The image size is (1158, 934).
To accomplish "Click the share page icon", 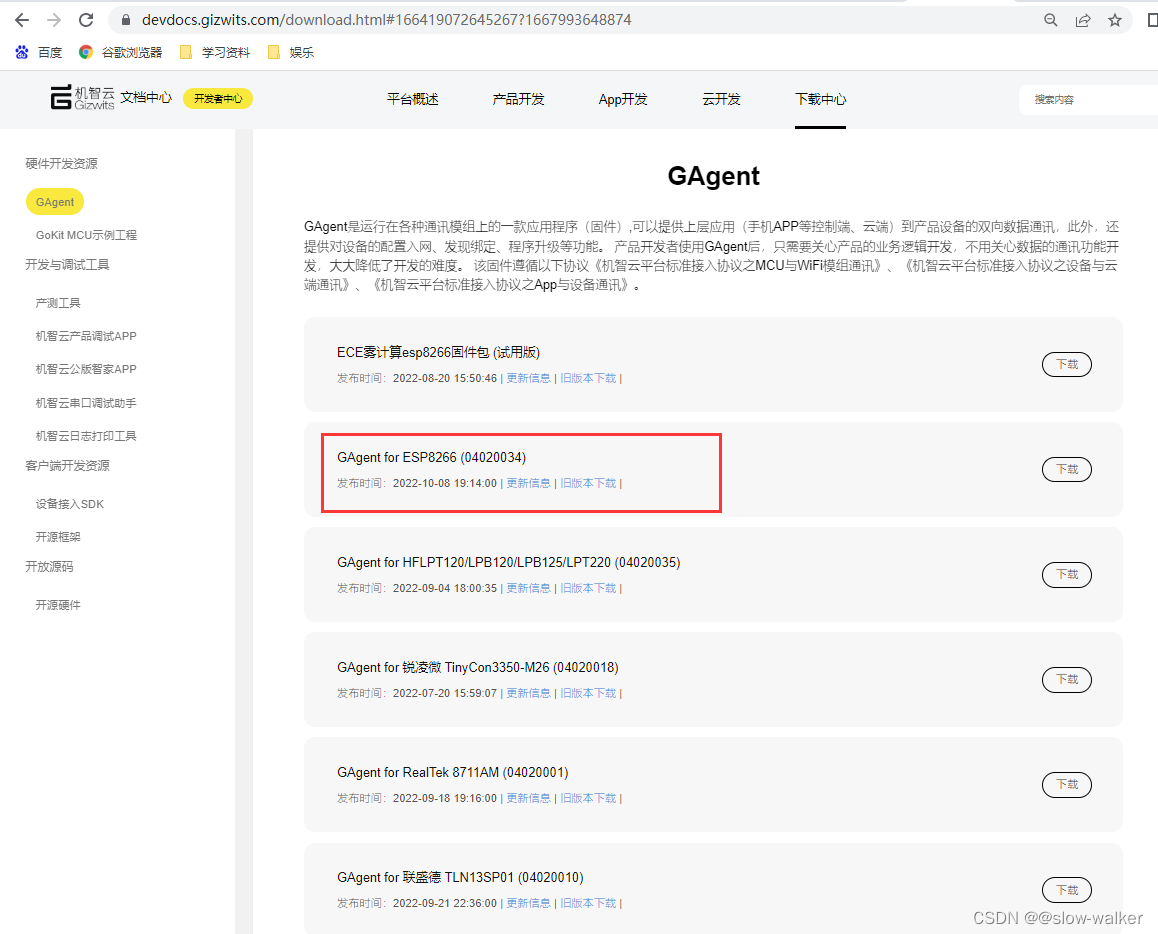I will (x=1083, y=20).
